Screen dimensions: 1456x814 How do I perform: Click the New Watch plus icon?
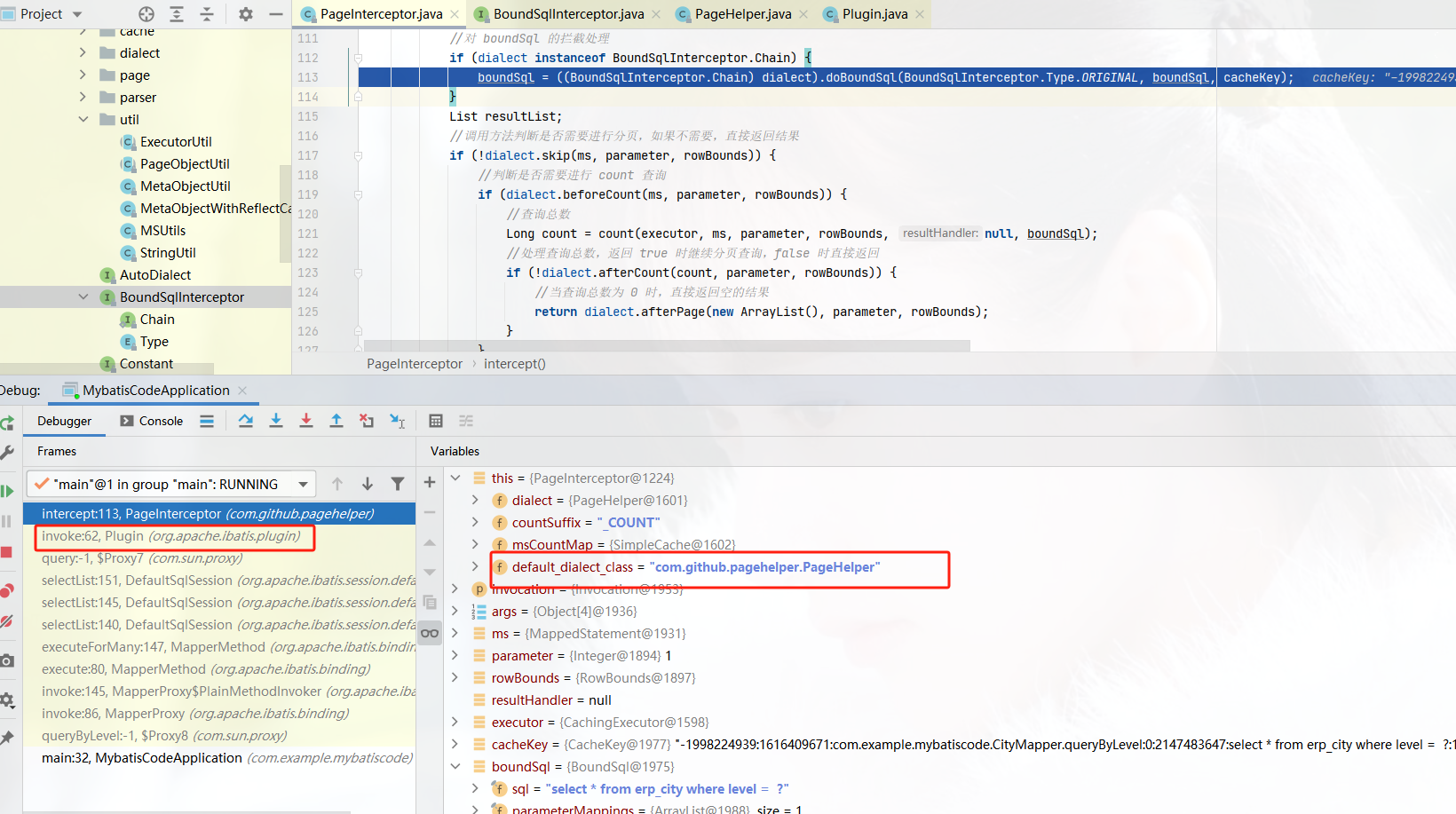tap(430, 482)
